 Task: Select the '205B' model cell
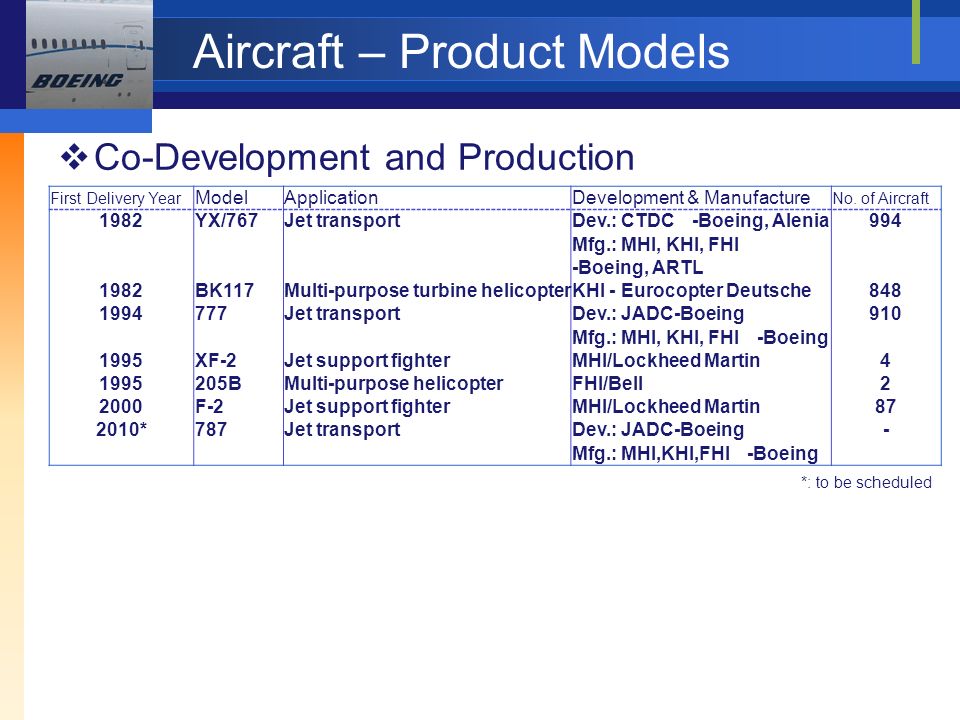(218, 383)
